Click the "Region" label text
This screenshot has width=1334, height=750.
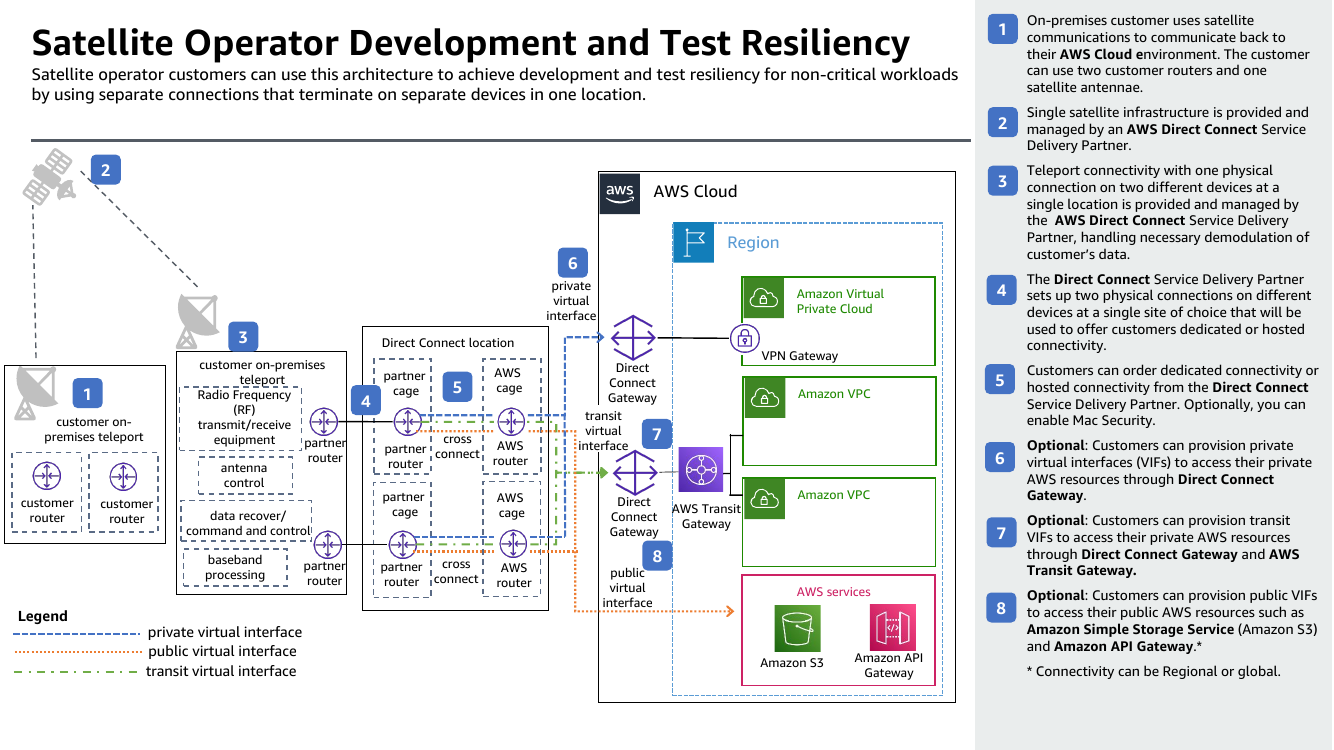click(x=753, y=243)
